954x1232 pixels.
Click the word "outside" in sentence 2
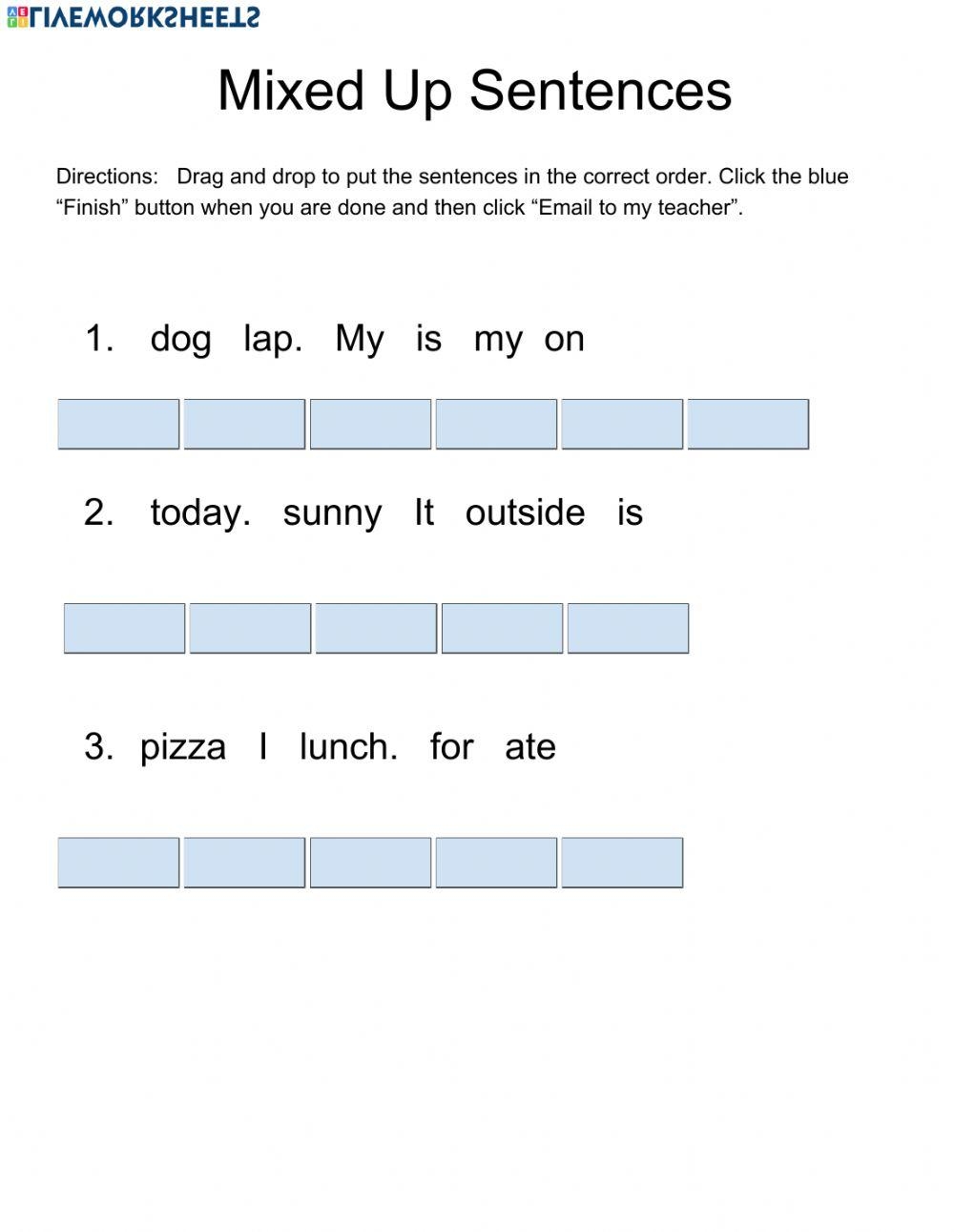click(525, 512)
